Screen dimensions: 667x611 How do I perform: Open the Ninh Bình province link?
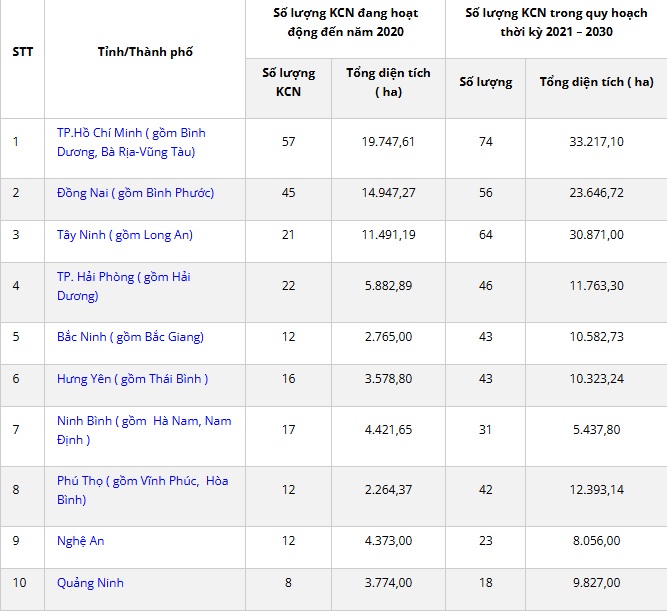(x=144, y=430)
